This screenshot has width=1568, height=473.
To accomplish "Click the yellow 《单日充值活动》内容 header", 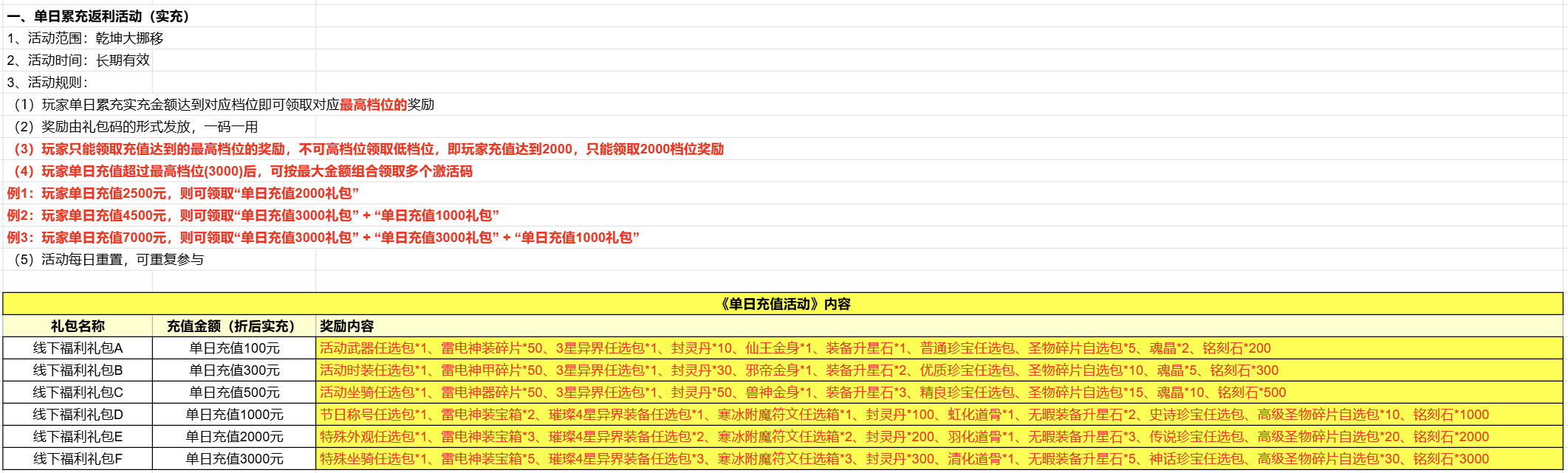I will (783, 304).
